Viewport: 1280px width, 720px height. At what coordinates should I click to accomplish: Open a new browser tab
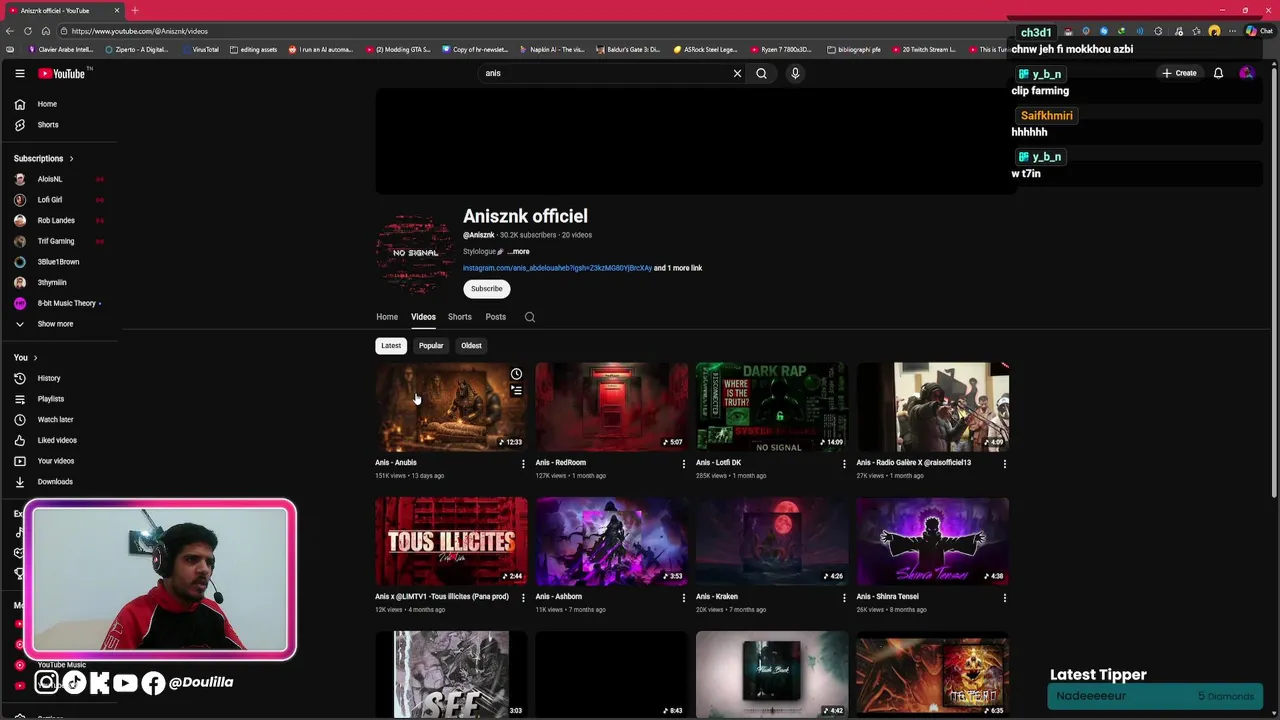(x=135, y=10)
